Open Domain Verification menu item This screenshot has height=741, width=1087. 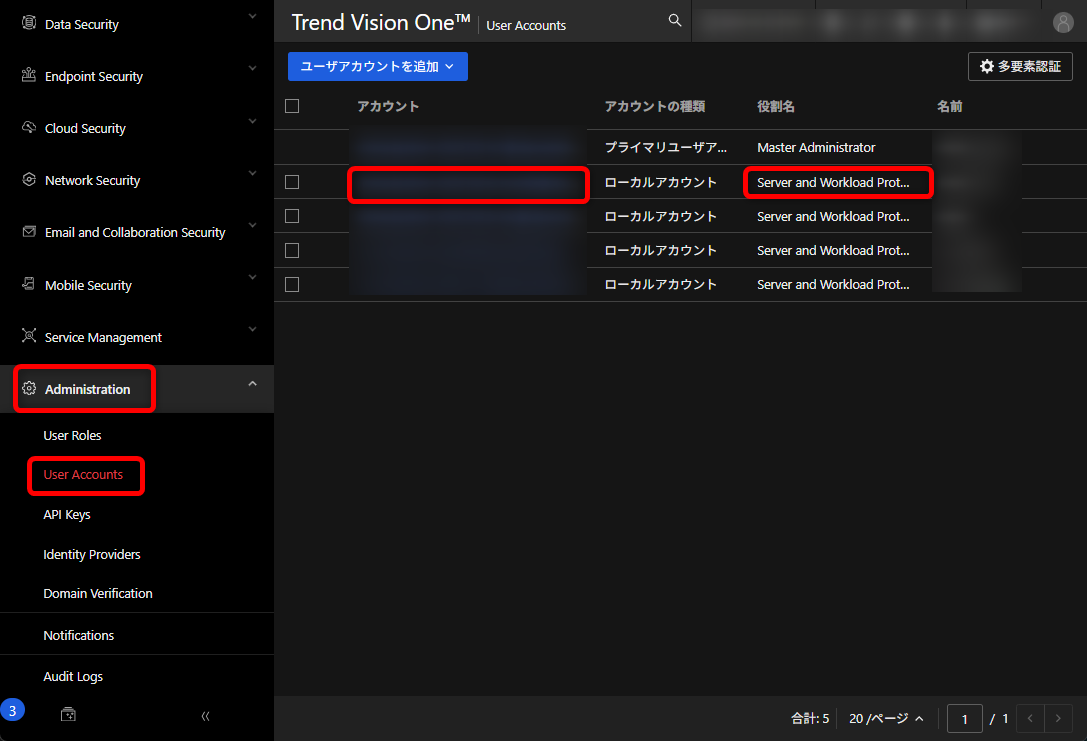click(98, 593)
